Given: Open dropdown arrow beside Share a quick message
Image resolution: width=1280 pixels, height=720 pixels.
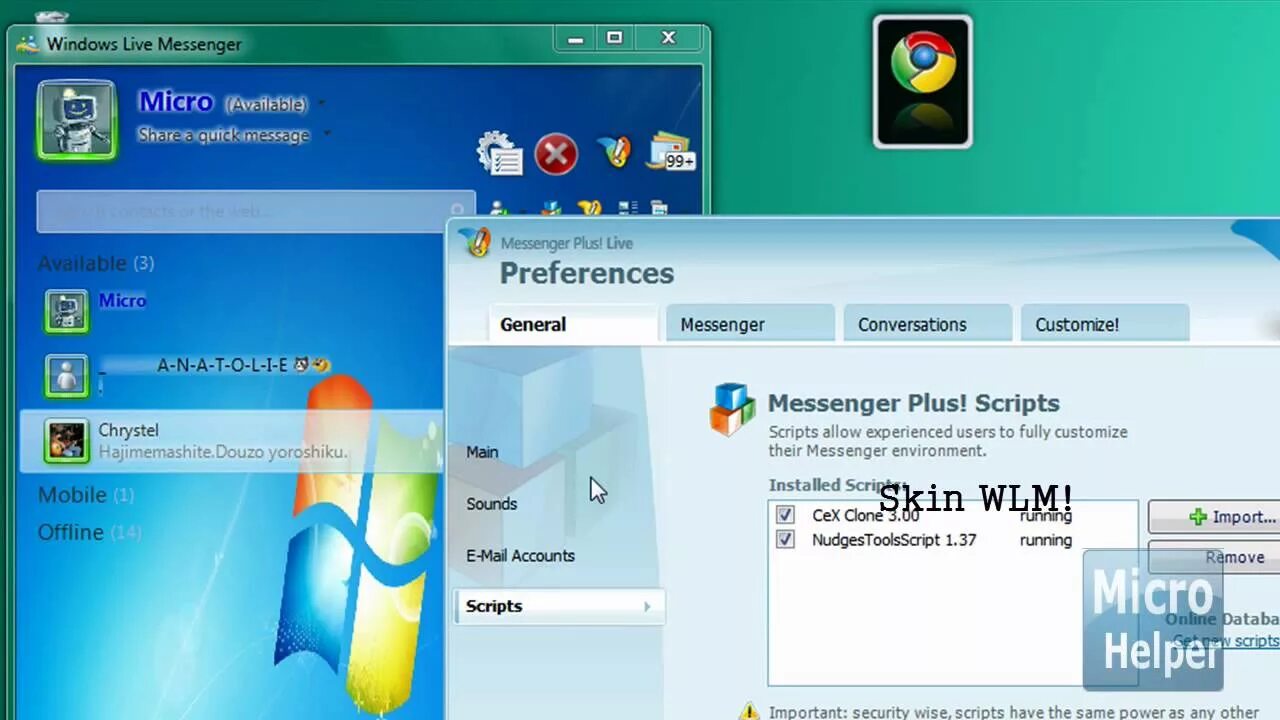Looking at the screenshot, I should [x=327, y=135].
